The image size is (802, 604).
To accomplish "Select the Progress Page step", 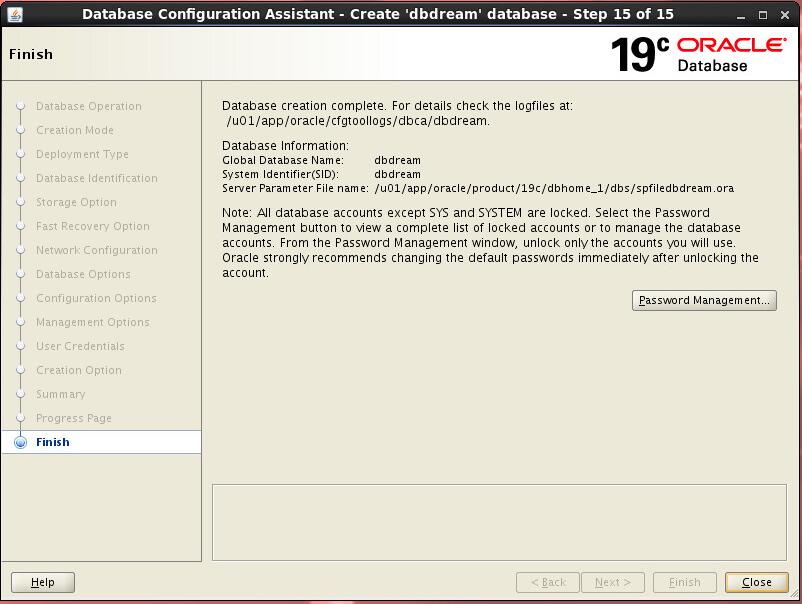I will (x=73, y=418).
